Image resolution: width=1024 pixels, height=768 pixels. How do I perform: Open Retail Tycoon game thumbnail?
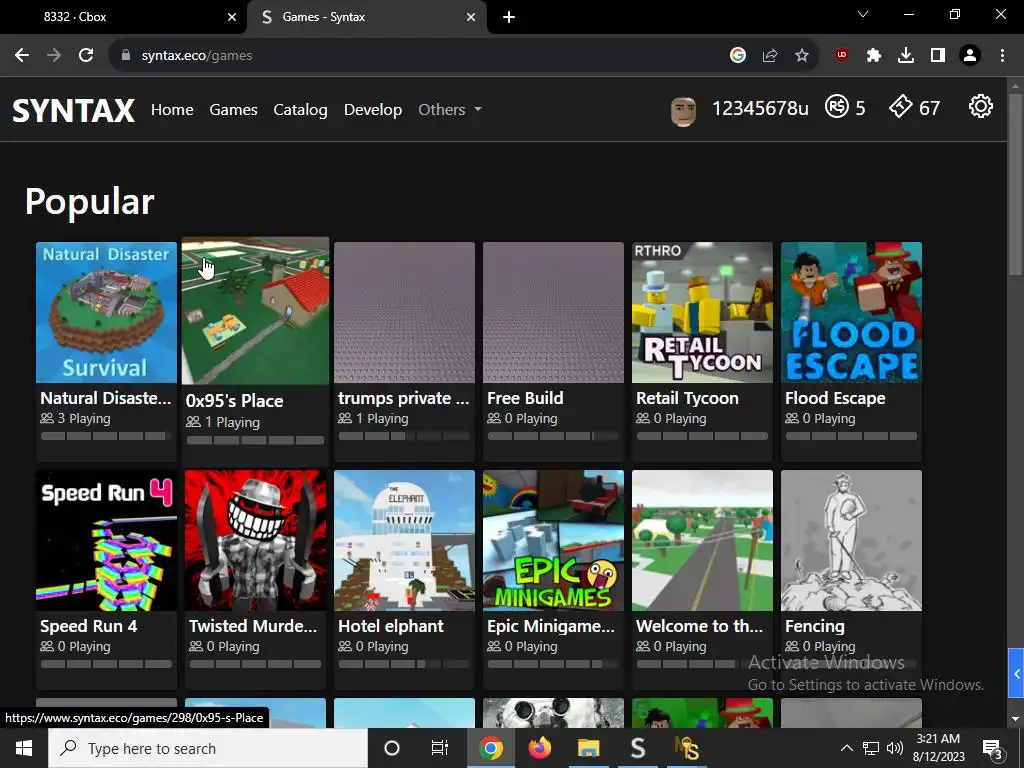(702, 312)
